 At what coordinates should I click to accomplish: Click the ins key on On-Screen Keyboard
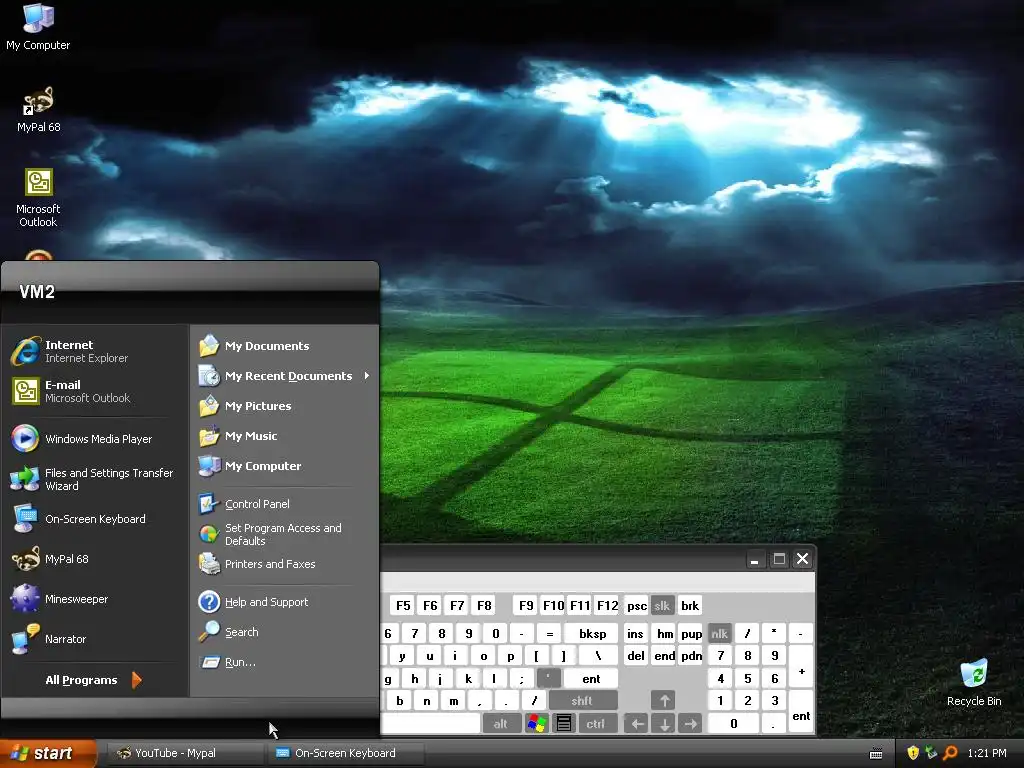(x=635, y=633)
